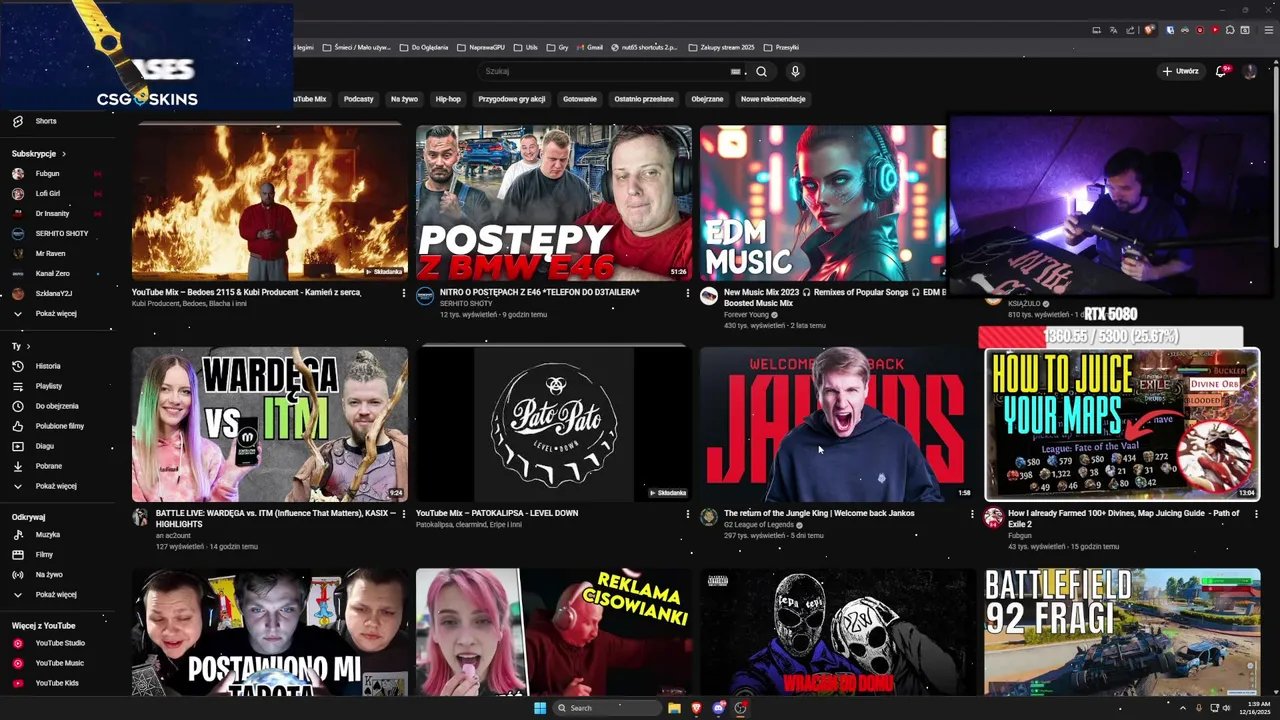Select the Obejrzane filter chip
This screenshot has width=1280, height=720.
pyautogui.click(x=707, y=99)
